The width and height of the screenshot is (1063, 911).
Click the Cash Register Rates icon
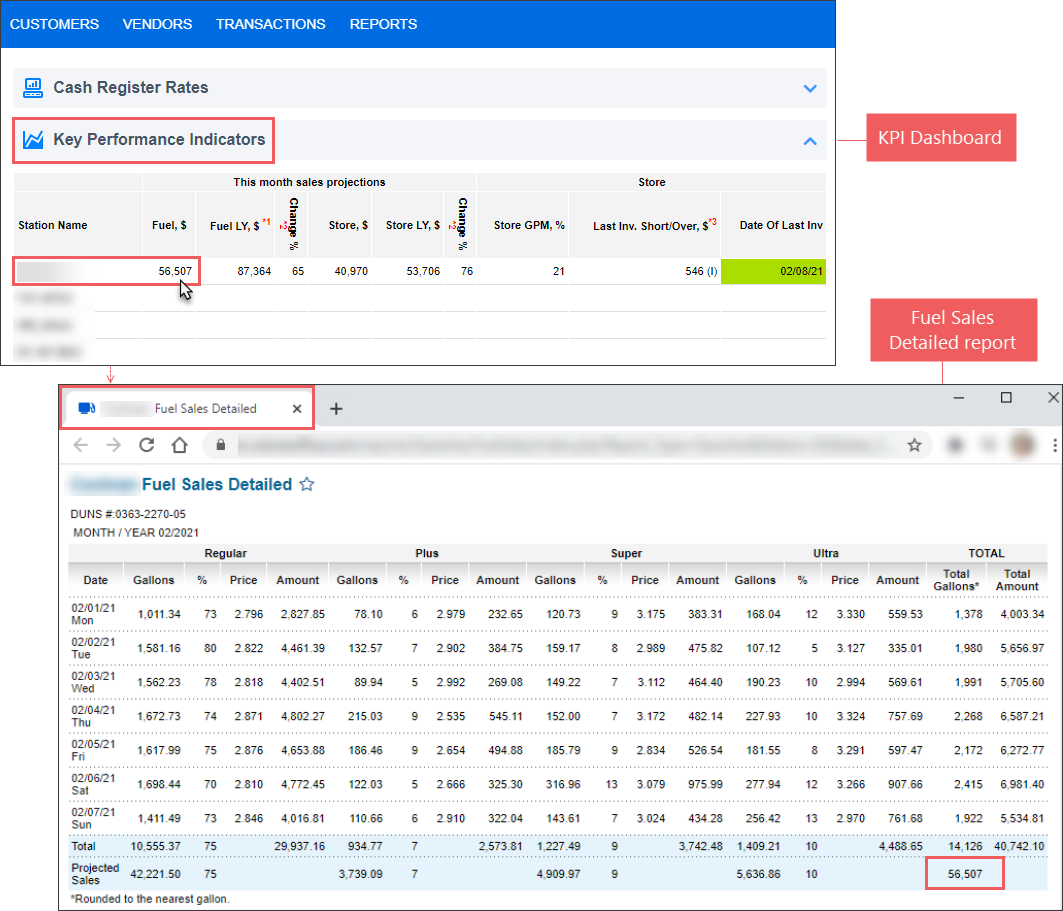pos(33,88)
